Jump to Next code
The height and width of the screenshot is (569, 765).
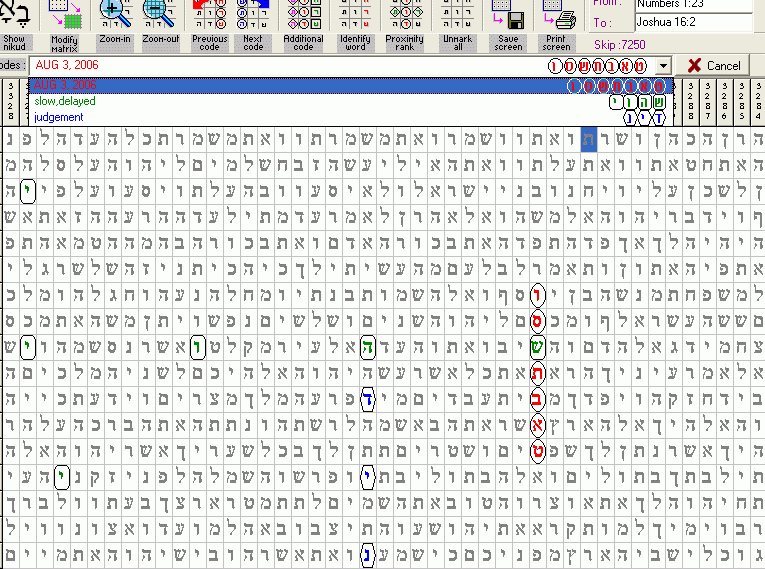tap(253, 15)
